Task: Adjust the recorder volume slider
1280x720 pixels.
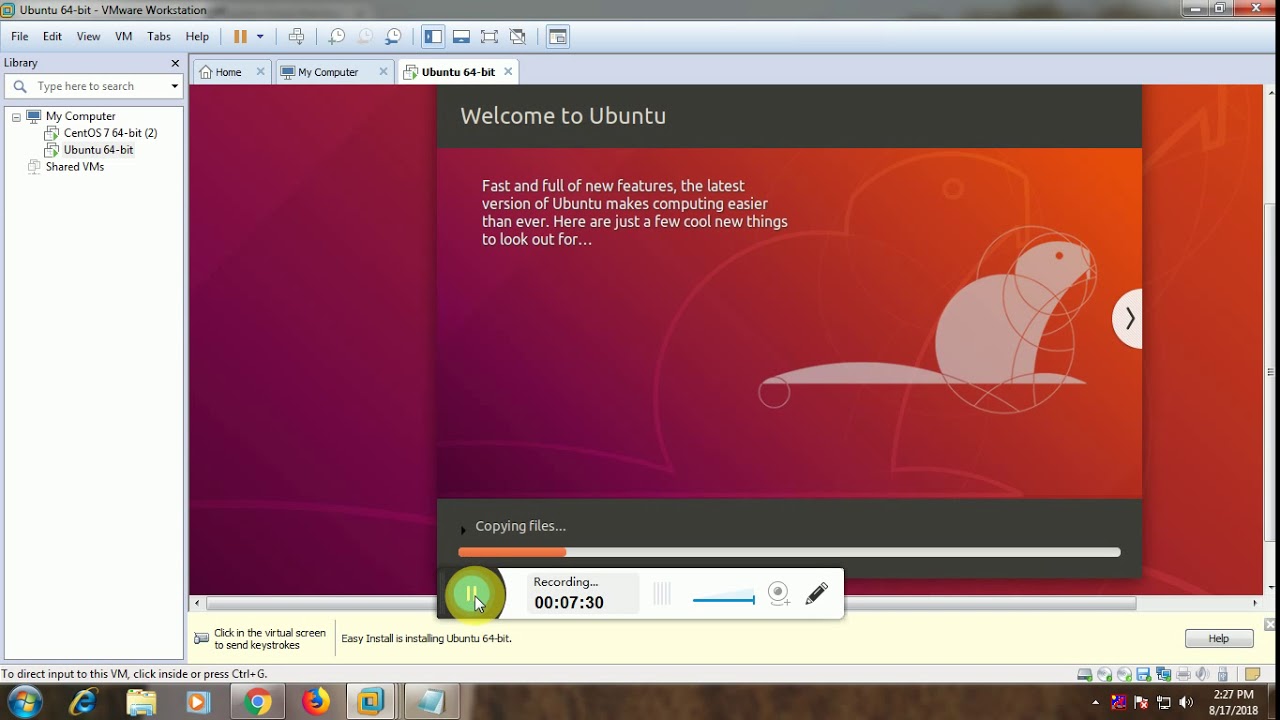Action: pos(723,600)
